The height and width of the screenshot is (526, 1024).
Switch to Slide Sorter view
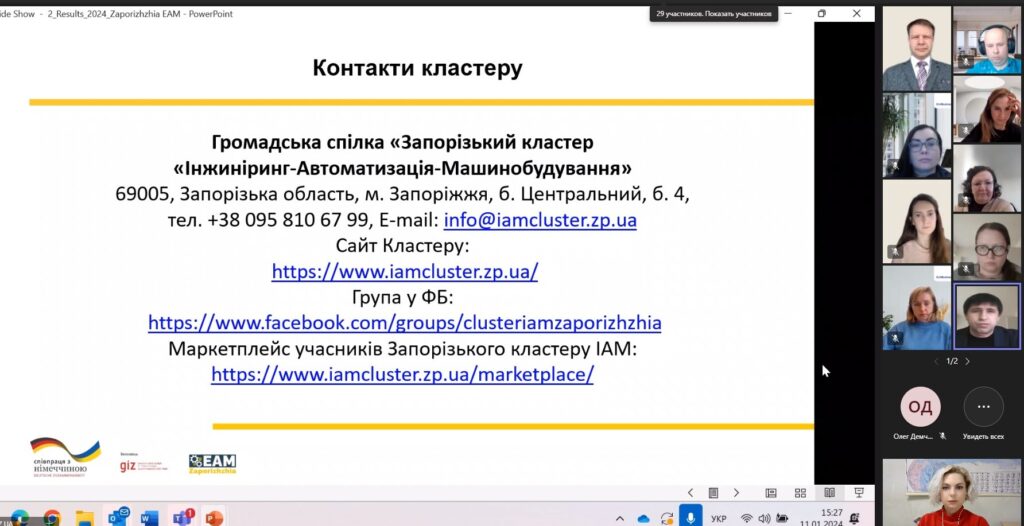(x=800, y=493)
